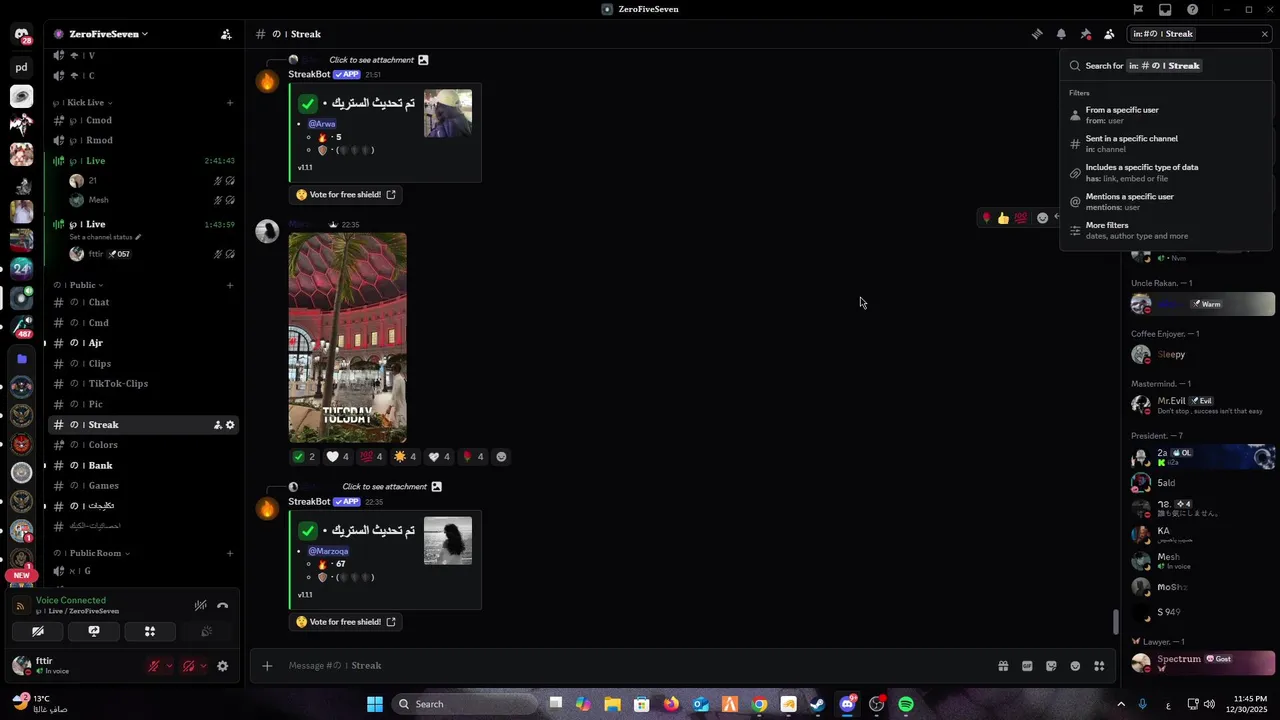Open the Ajr text channel
1280x720 pixels.
click(x=143, y=343)
